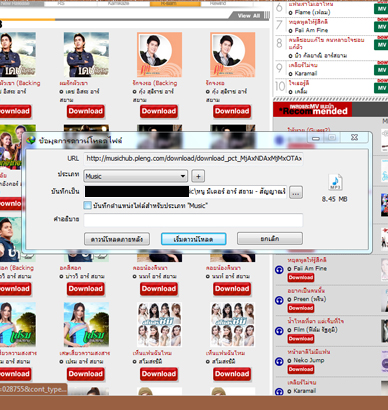Click the download later button (ดาวน์โหลดภายหลัง)
Screen dimensions: 388x410
117,239
